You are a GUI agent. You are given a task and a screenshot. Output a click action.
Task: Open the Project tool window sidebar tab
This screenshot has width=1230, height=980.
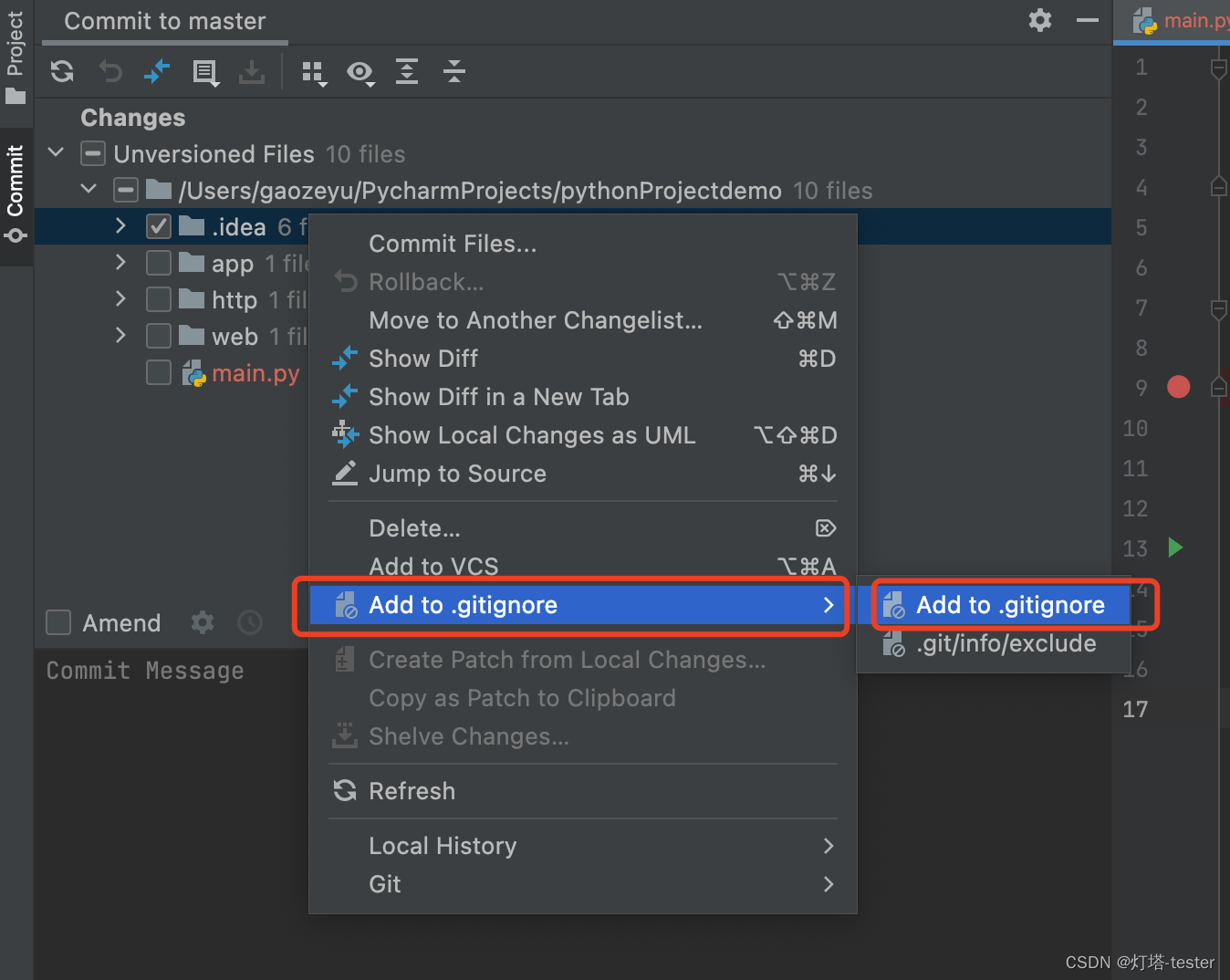click(16, 57)
